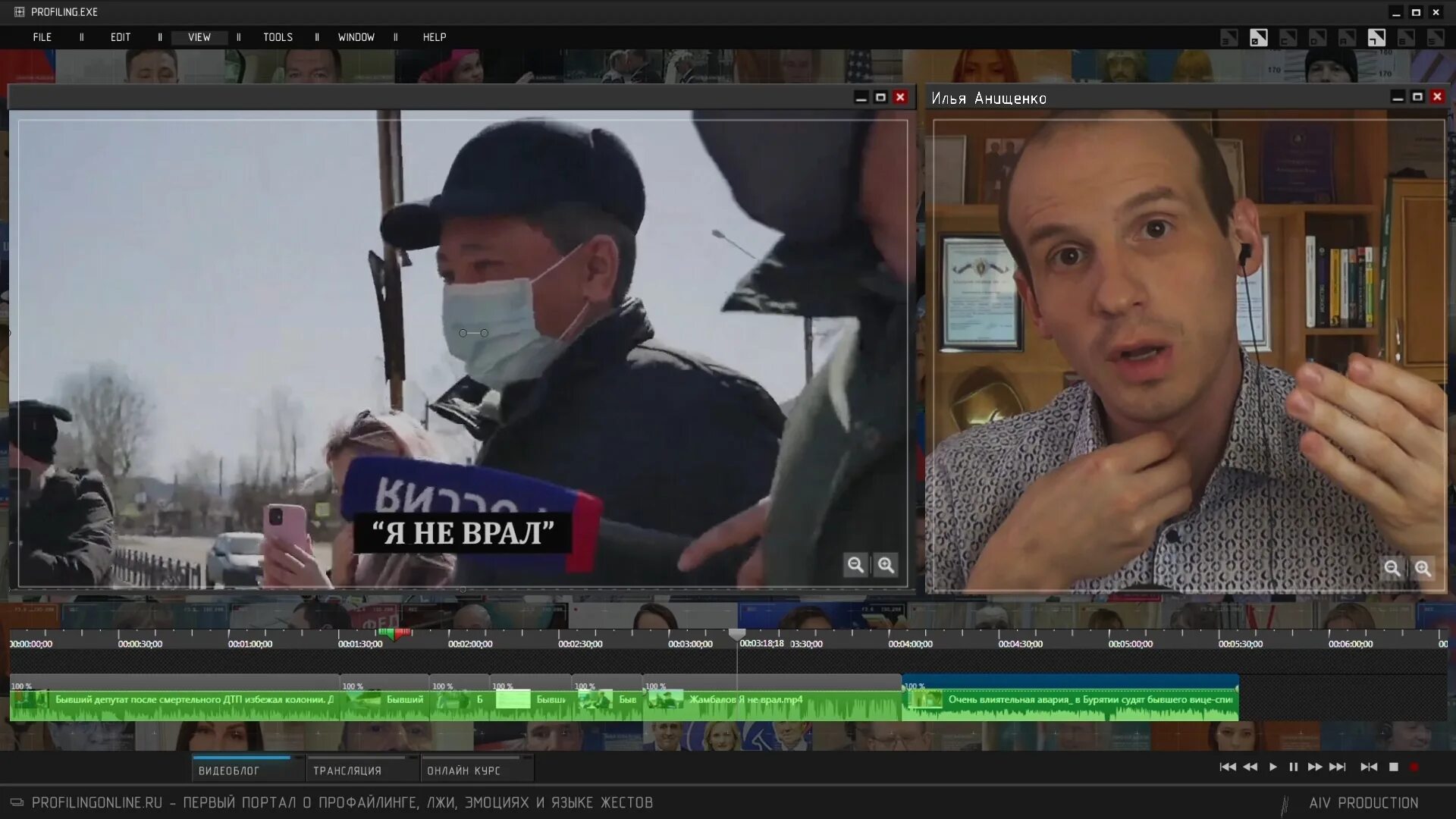Screen dimensions: 1456x819
Task: Click the Илья Анищенко window title
Action: 989,99
